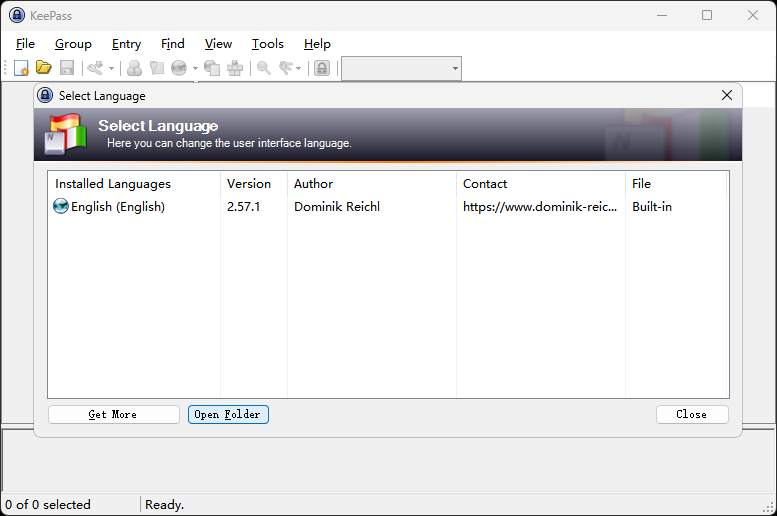Select the English (English) language row
Image resolution: width=777 pixels, height=516 pixels.
pyautogui.click(x=117, y=207)
